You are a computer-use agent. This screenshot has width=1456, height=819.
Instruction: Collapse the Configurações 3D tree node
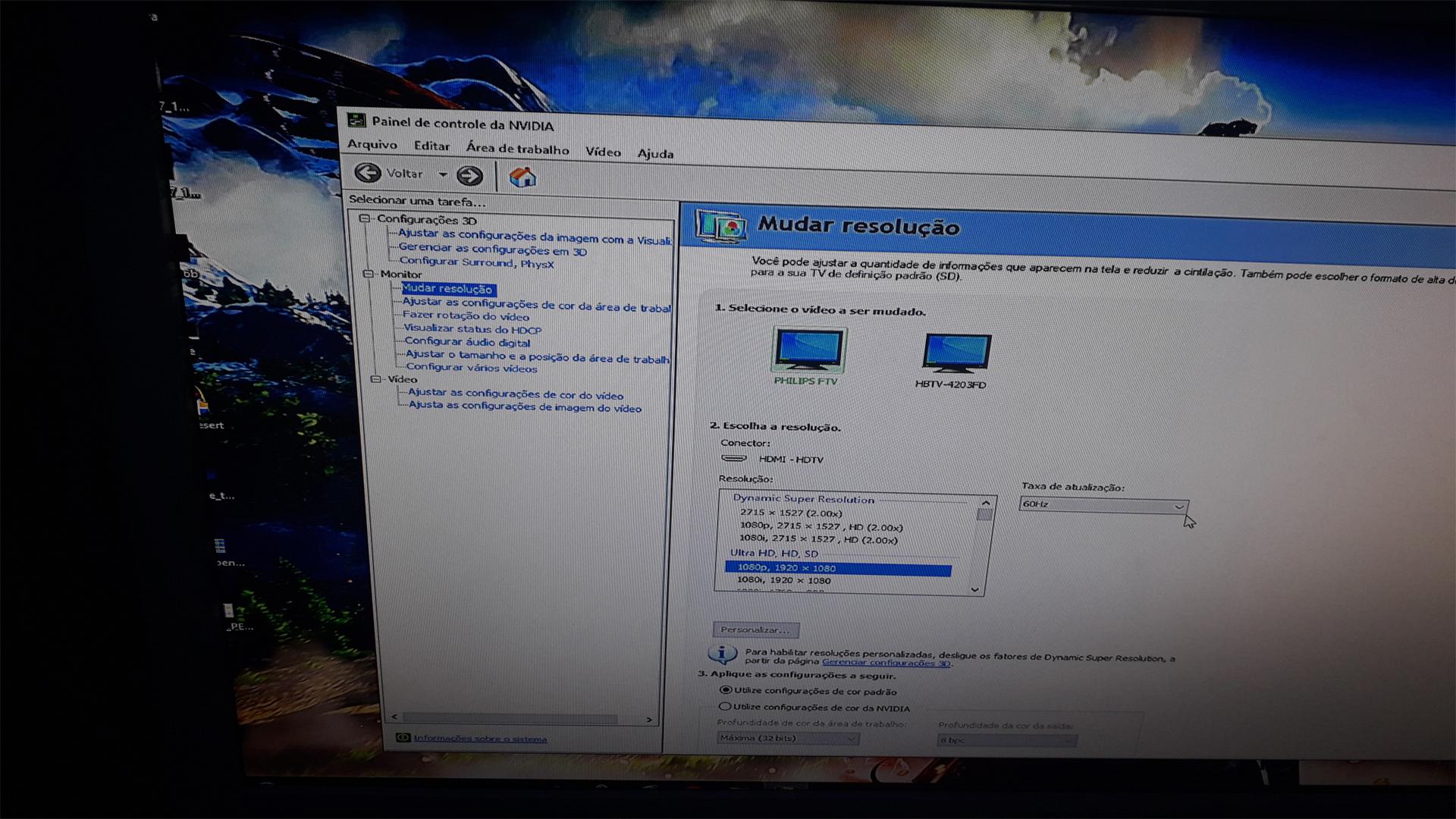click(x=364, y=218)
